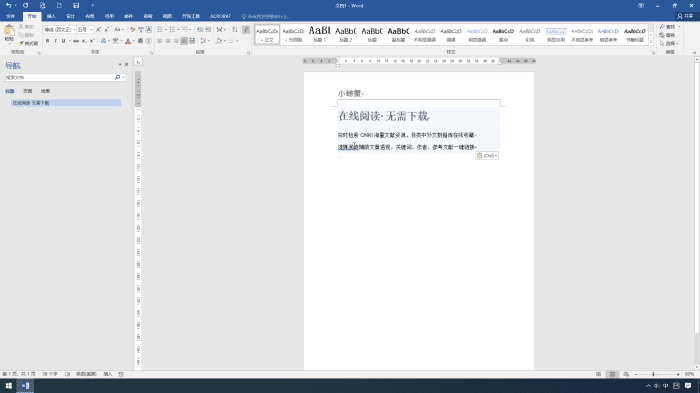Expand the styles gallery with More arrow

click(651, 42)
